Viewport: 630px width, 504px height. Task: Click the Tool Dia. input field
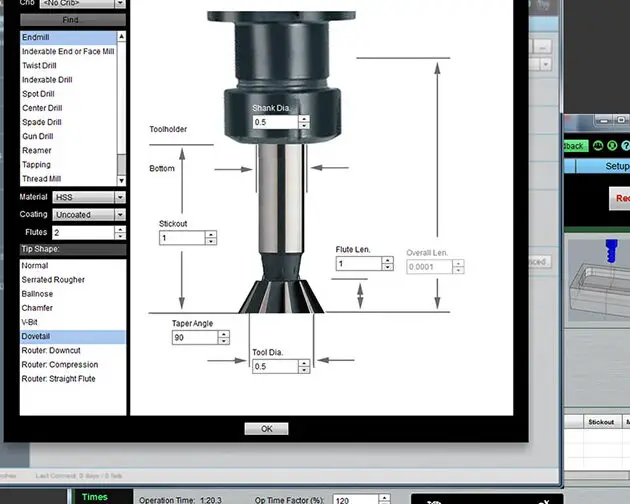click(276, 367)
